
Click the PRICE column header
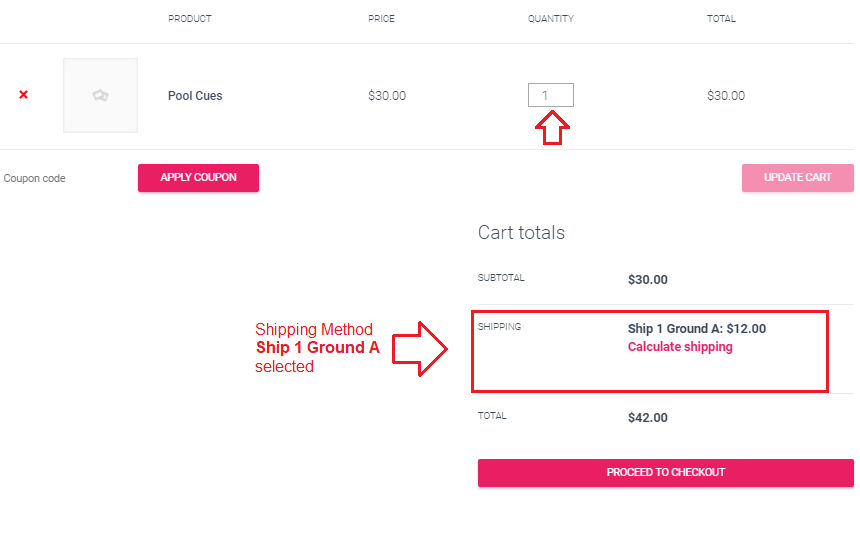click(x=381, y=19)
